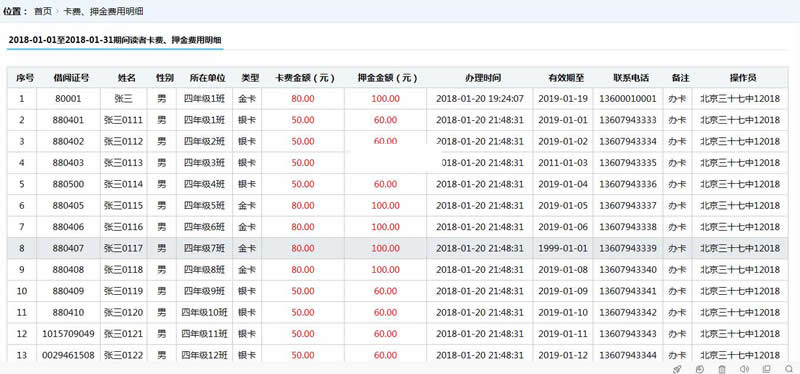Go to 首页 in the breadcrumb
Viewport: 800px width, 374px height.
(x=43, y=11)
